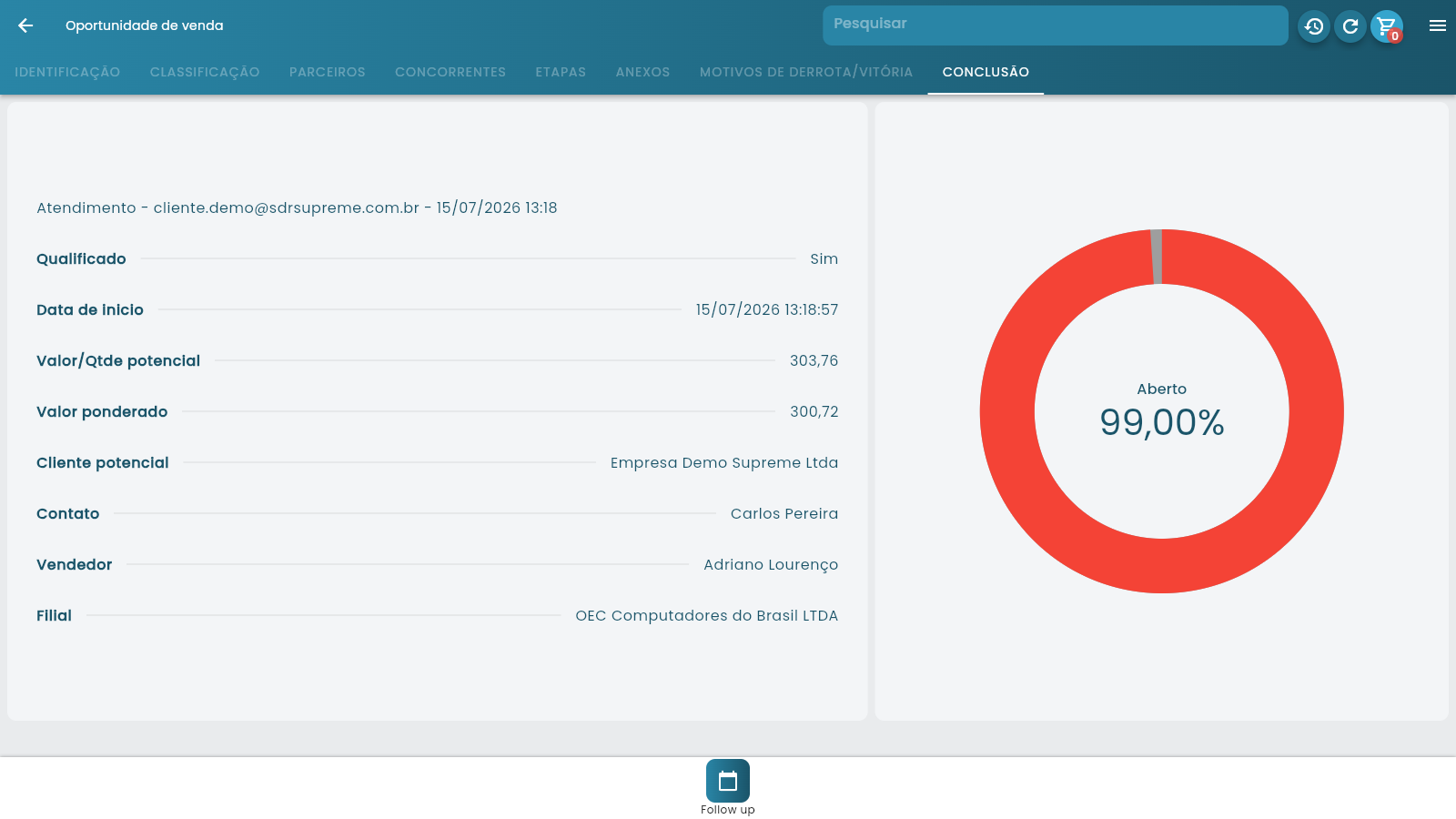Go back using the arrow icon

(25, 25)
